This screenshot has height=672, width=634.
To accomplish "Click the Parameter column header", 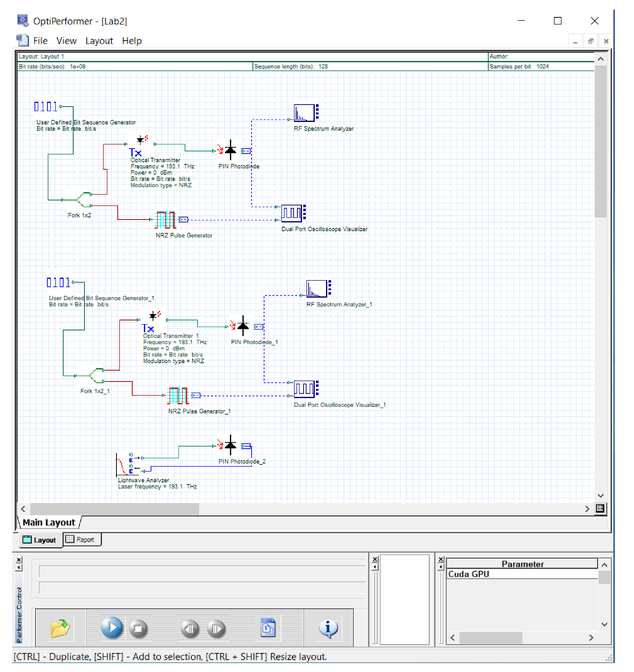I will [x=522, y=564].
